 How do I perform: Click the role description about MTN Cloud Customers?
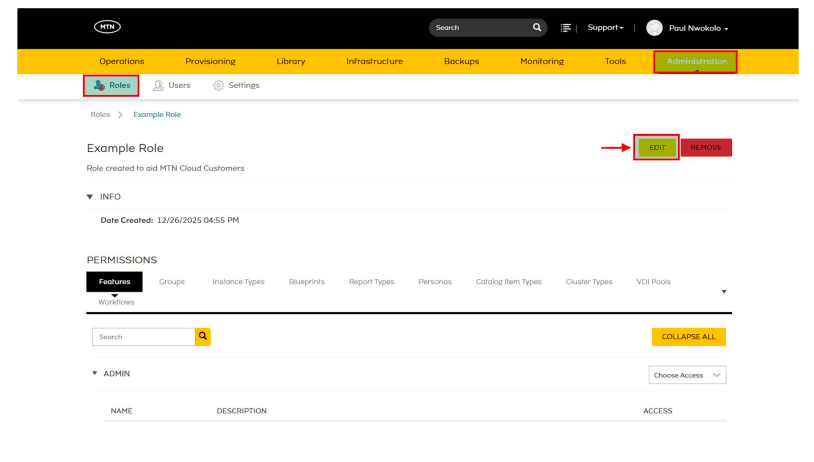coord(165,168)
